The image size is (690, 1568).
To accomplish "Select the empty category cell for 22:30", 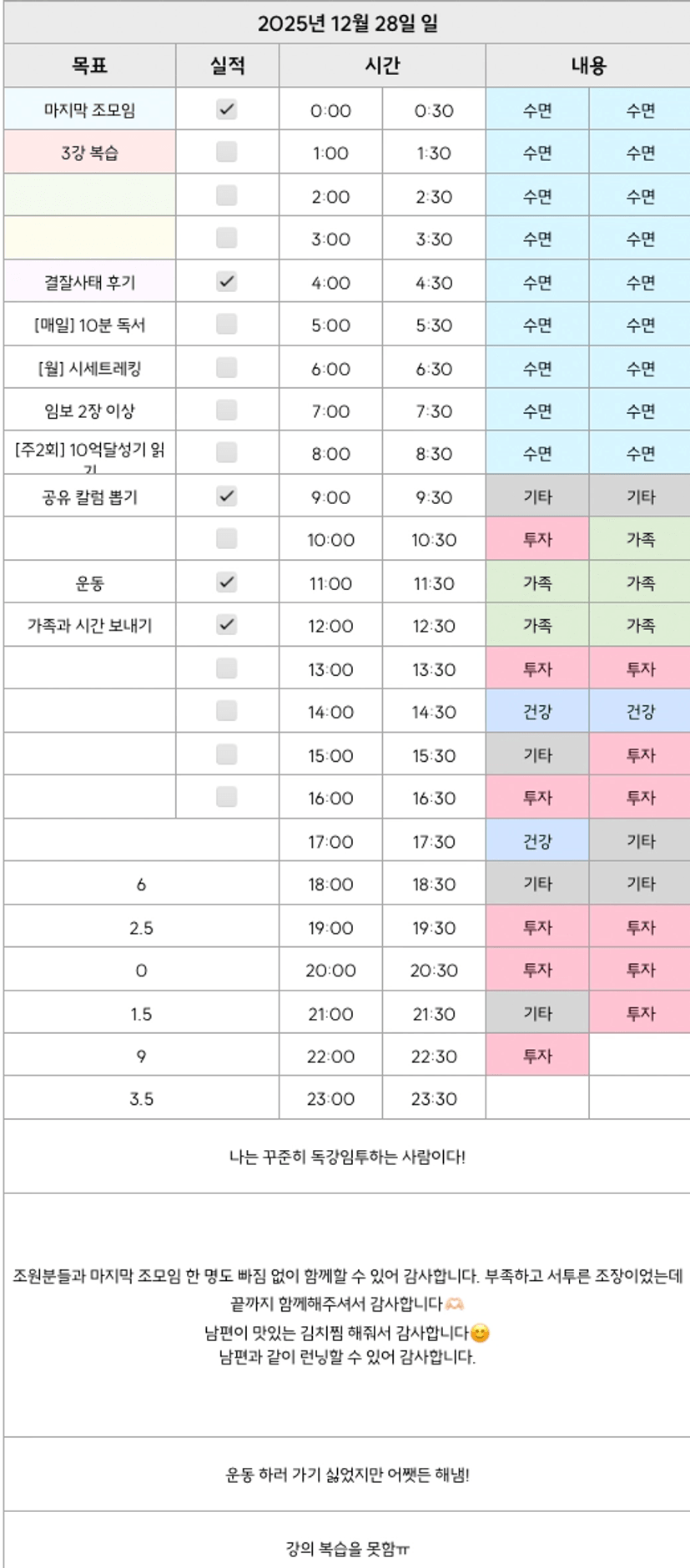I will pos(640,1056).
